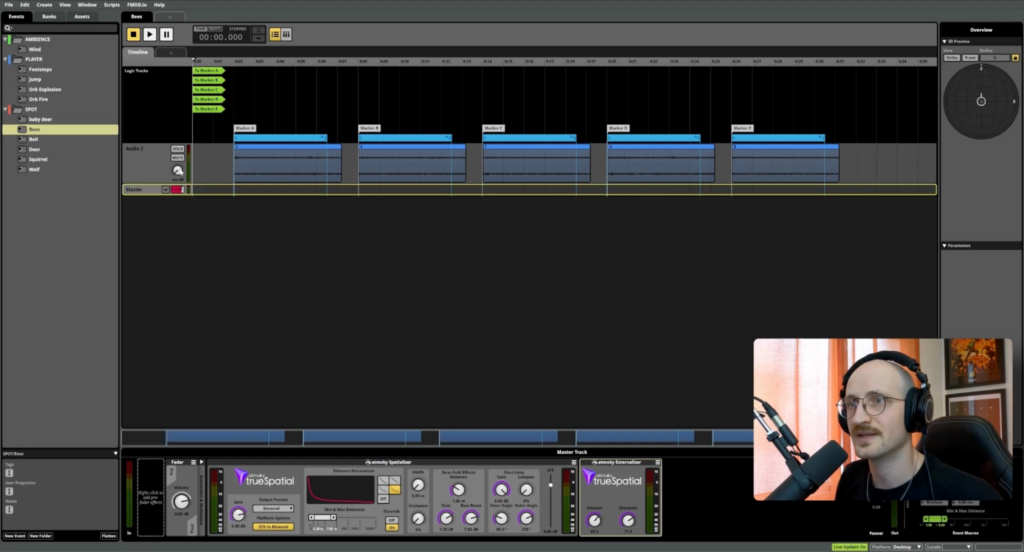Set Spatializer Override to On
This screenshot has height=552, width=1024.
tap(392, 527)
